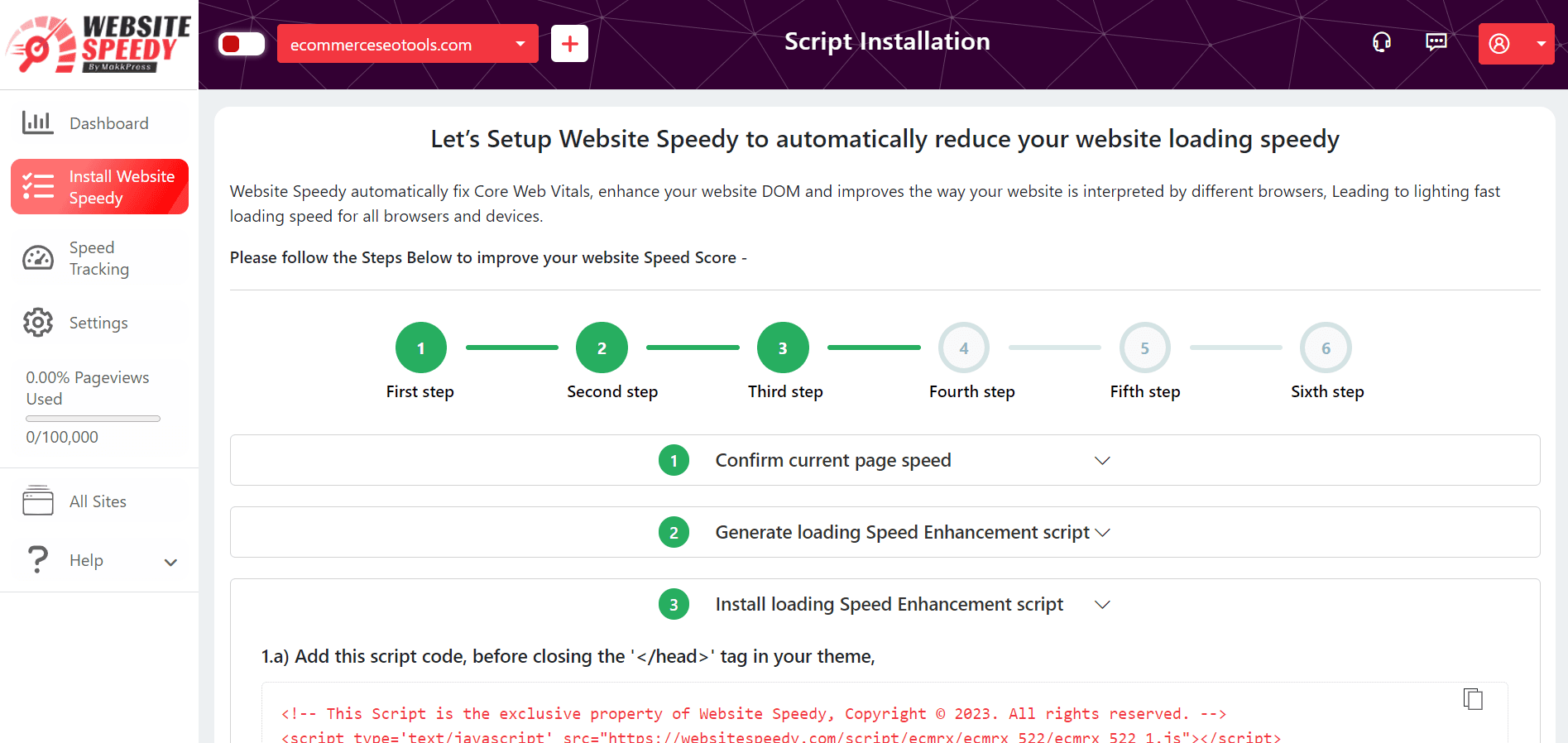This screenshot has height=743, width=1568.
Task: Click the green number 2 badge of Generate script
Action: click(674, 532)
